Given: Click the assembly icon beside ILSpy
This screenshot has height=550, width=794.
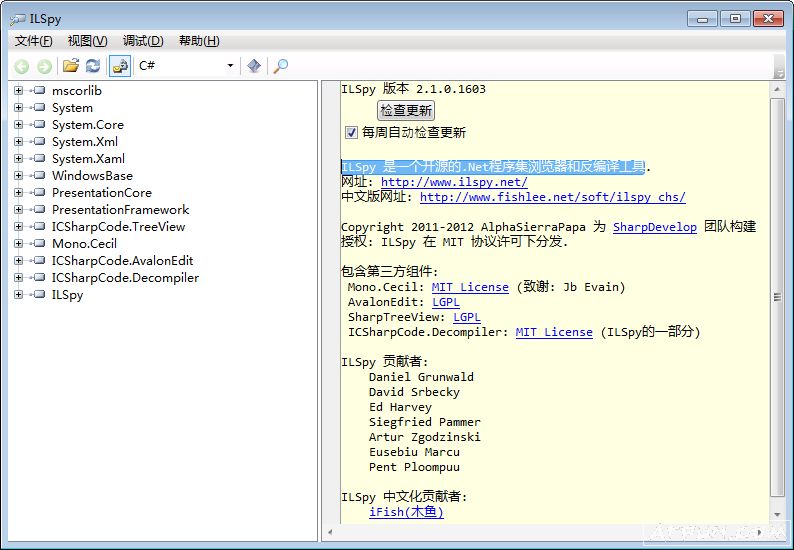Looking at the screenshot, I should [38, 294].
